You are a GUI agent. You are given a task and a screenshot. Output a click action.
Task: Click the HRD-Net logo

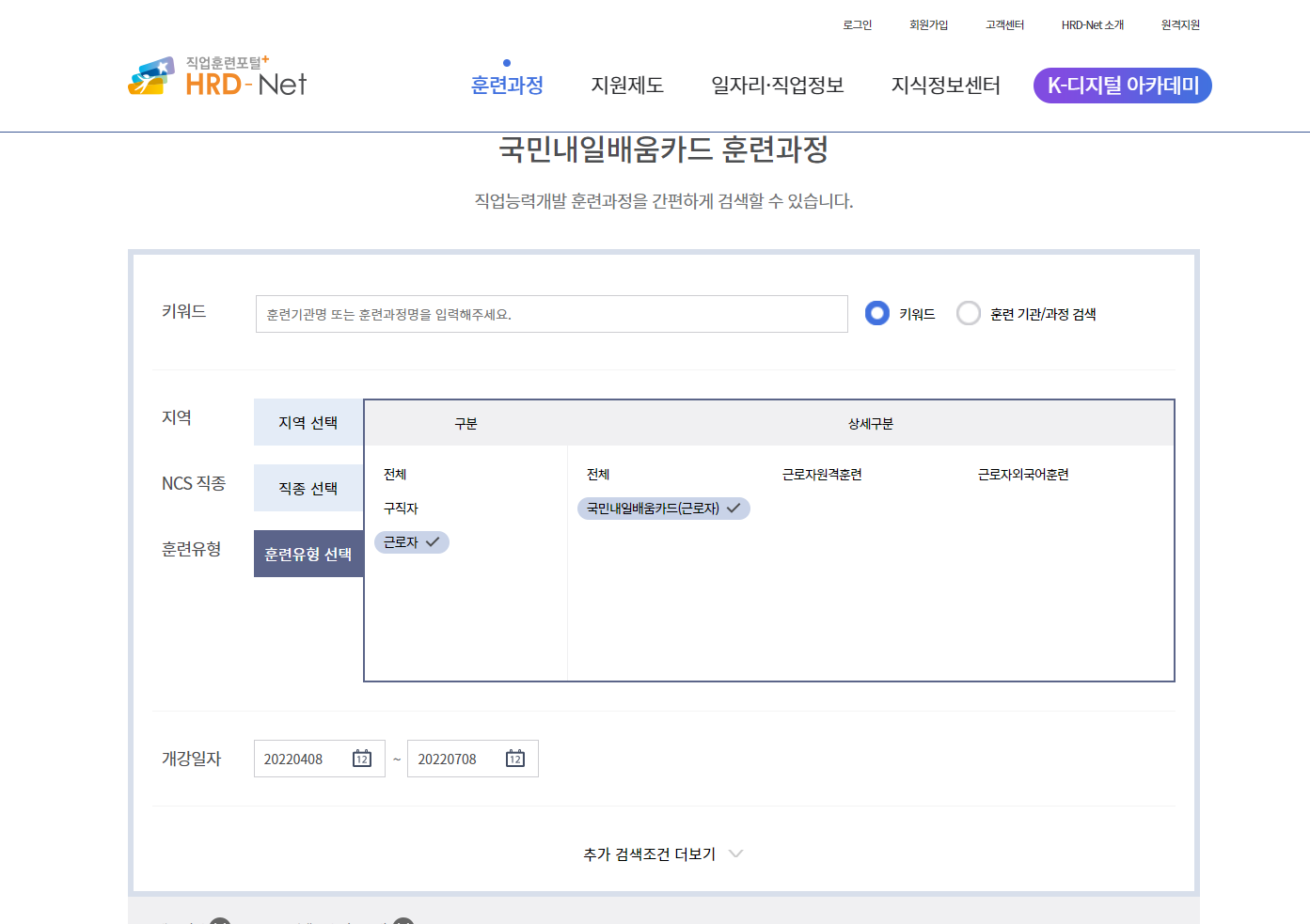point(217,76)
